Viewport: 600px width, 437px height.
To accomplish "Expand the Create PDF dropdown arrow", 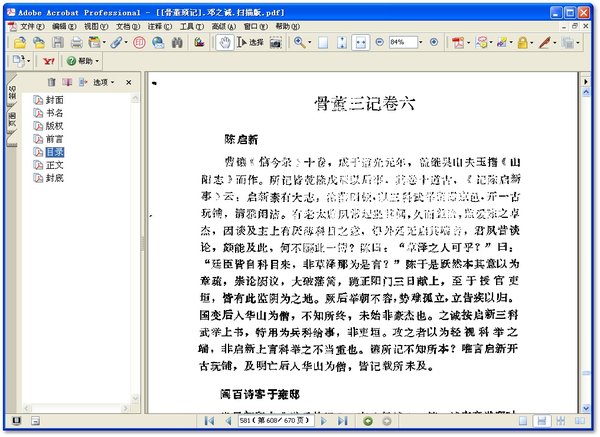I will pyautogui.click(x=468, y=42).
